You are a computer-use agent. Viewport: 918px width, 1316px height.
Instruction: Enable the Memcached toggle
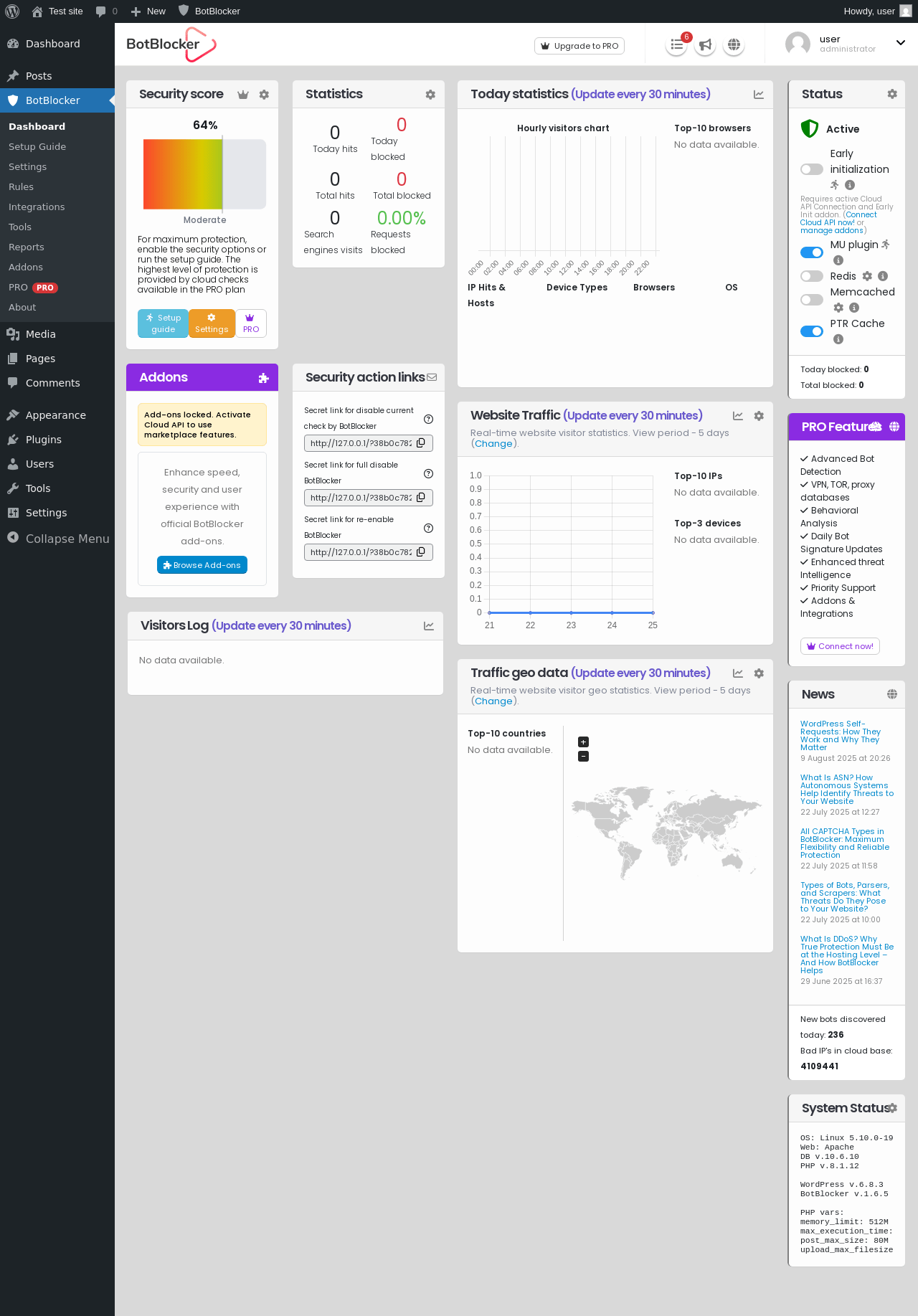[812, 300]
